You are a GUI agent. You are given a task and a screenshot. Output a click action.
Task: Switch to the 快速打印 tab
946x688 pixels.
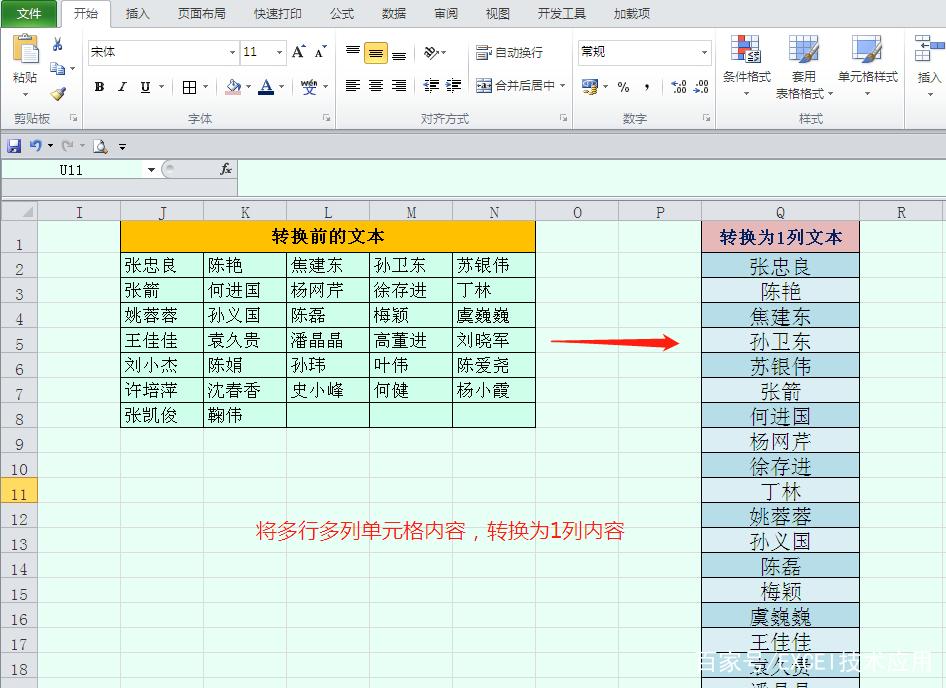point(278,13)
